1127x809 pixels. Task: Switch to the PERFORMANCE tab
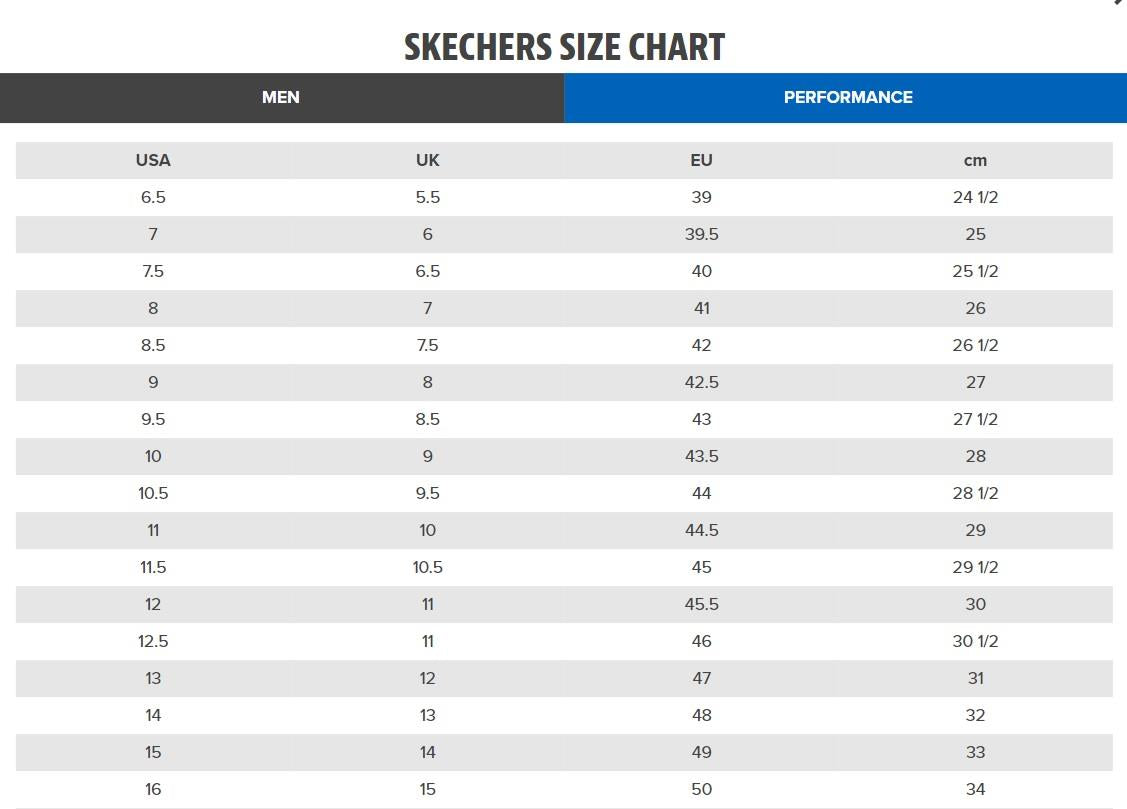coord(847,97)
